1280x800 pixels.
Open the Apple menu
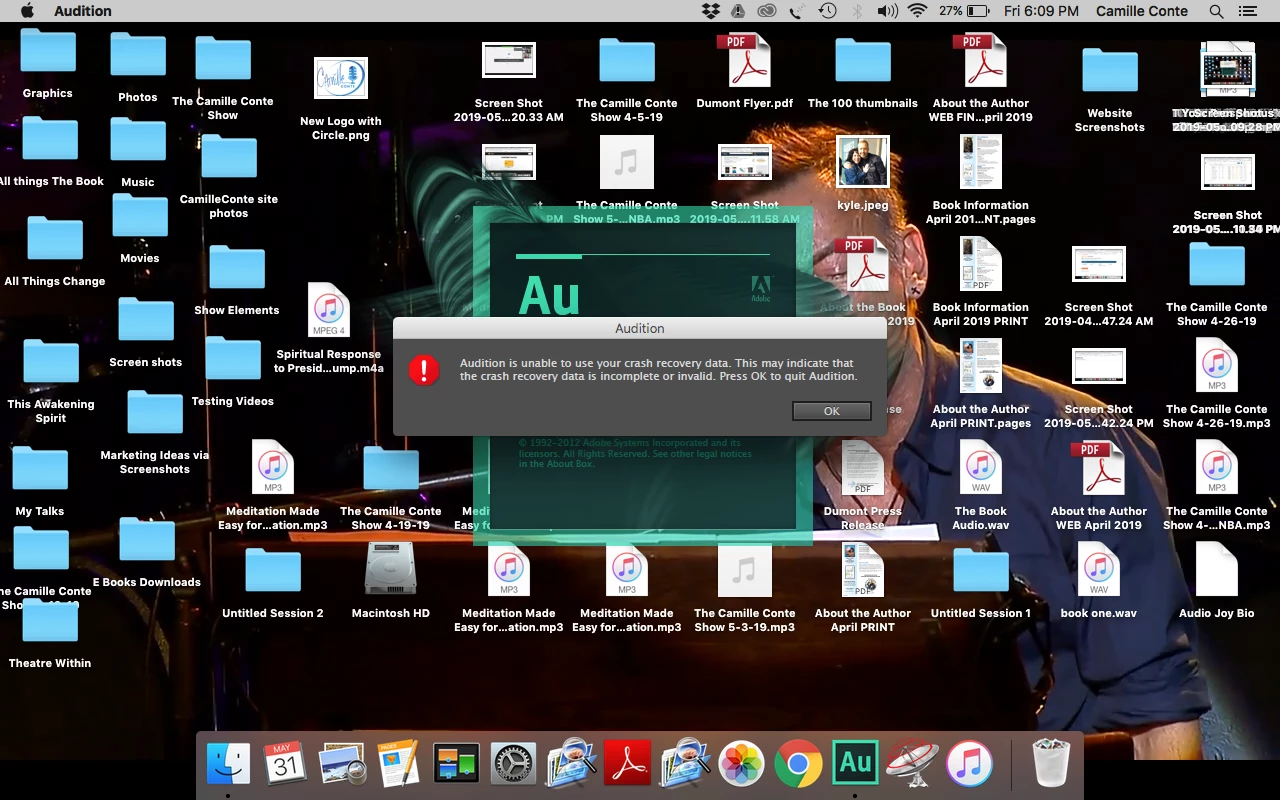[27, 11]
